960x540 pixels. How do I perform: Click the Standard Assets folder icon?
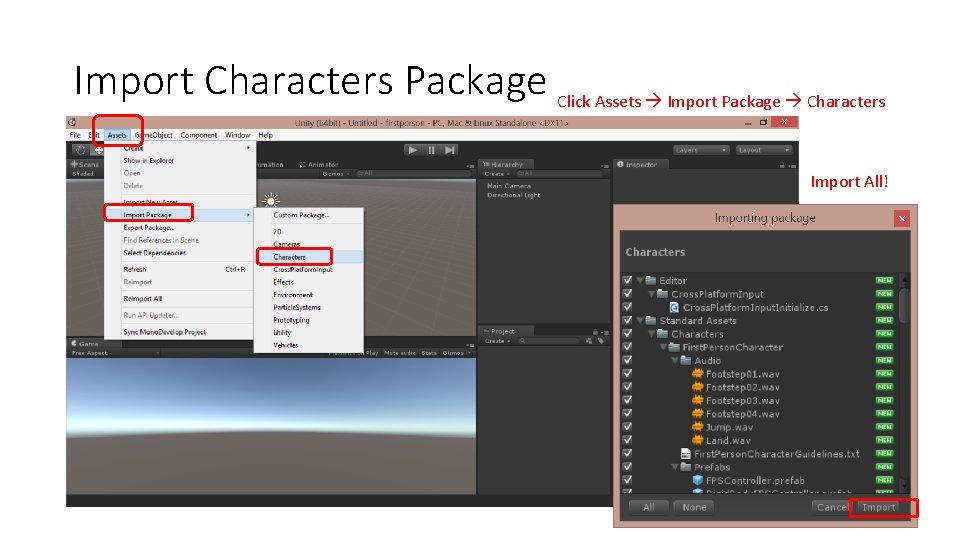651,320
